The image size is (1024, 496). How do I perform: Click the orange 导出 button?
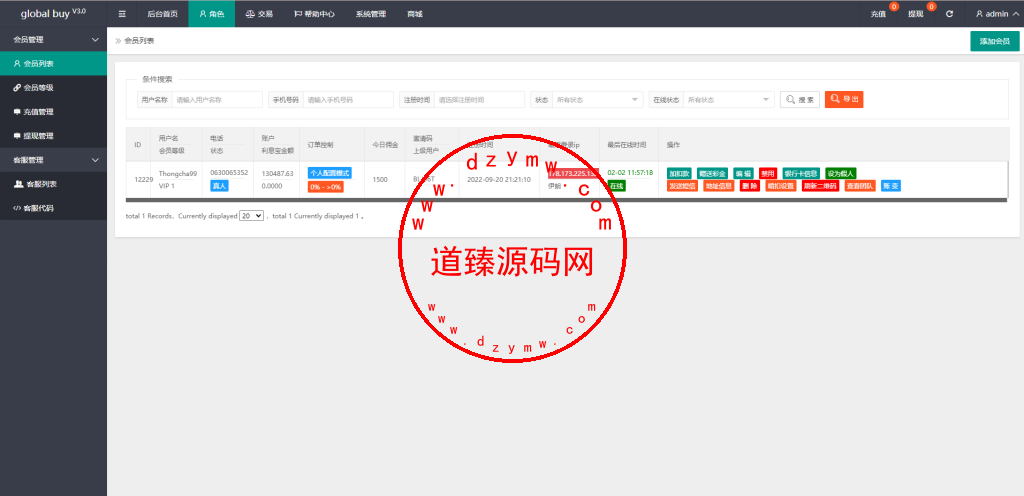(x=844, y=99)
